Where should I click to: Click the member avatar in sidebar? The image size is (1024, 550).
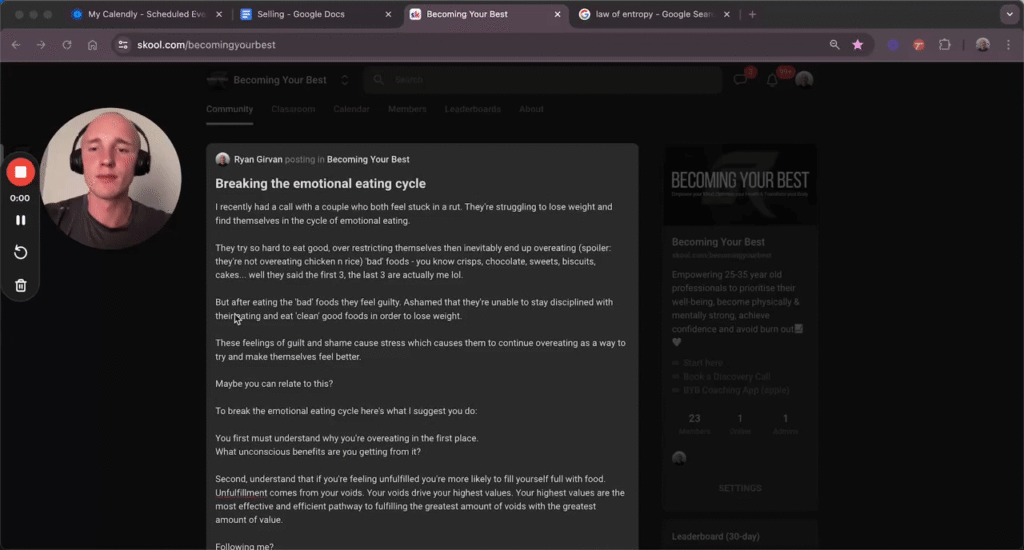[679, 458]
